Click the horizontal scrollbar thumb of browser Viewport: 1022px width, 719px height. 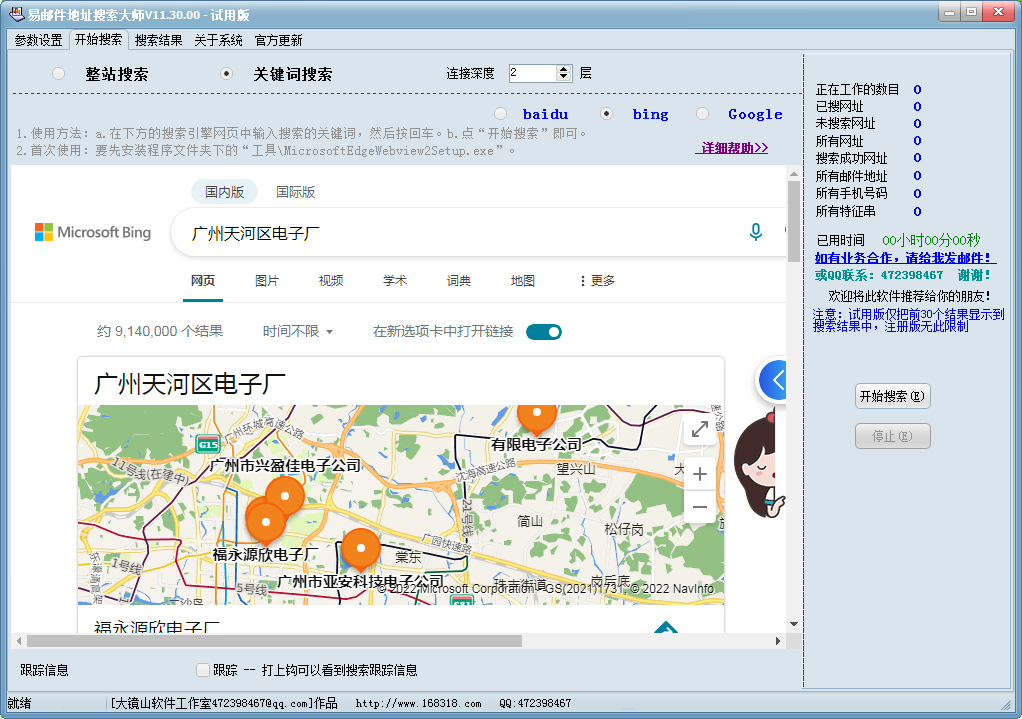[274, 641]
